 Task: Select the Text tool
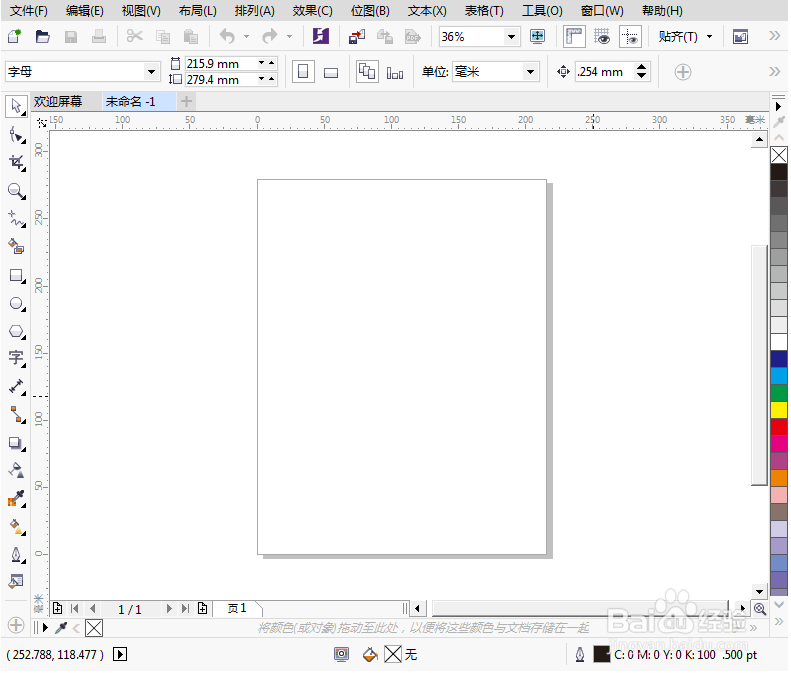16,358
